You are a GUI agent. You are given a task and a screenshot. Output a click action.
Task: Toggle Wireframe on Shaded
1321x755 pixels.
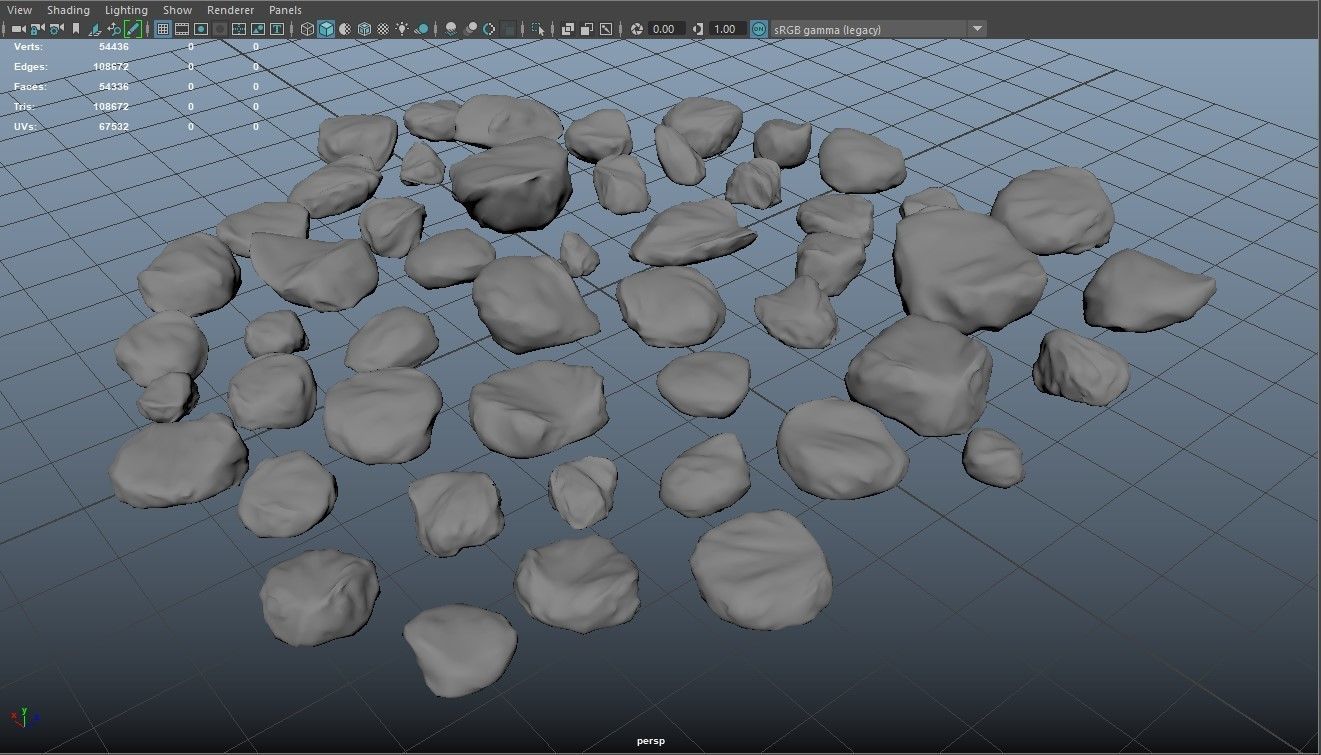click(364, 29)
